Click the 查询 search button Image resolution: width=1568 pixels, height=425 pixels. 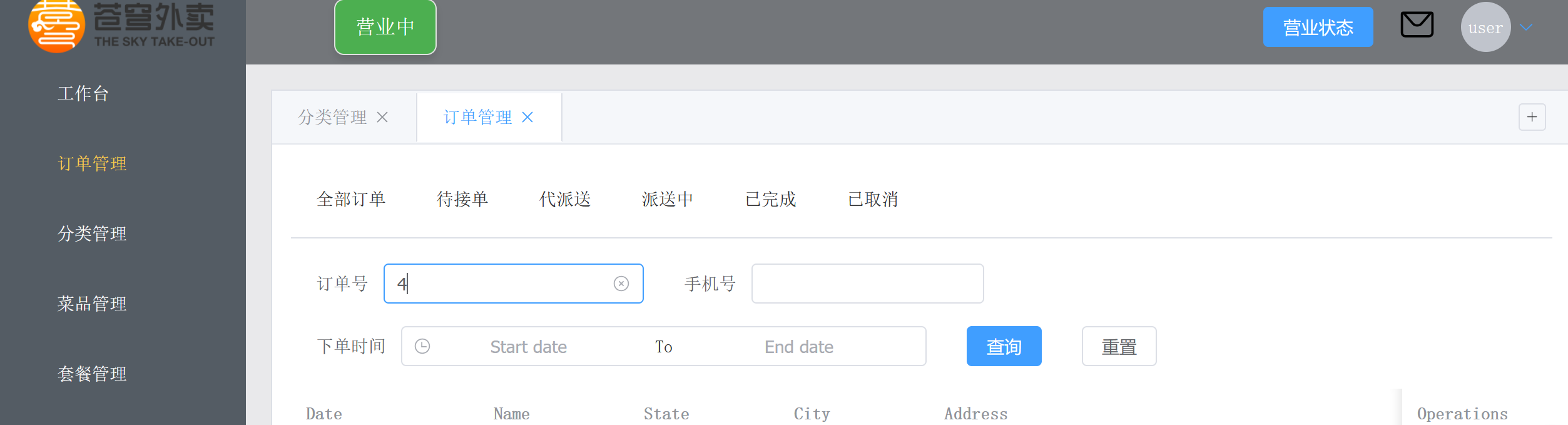click(1004, 346)
